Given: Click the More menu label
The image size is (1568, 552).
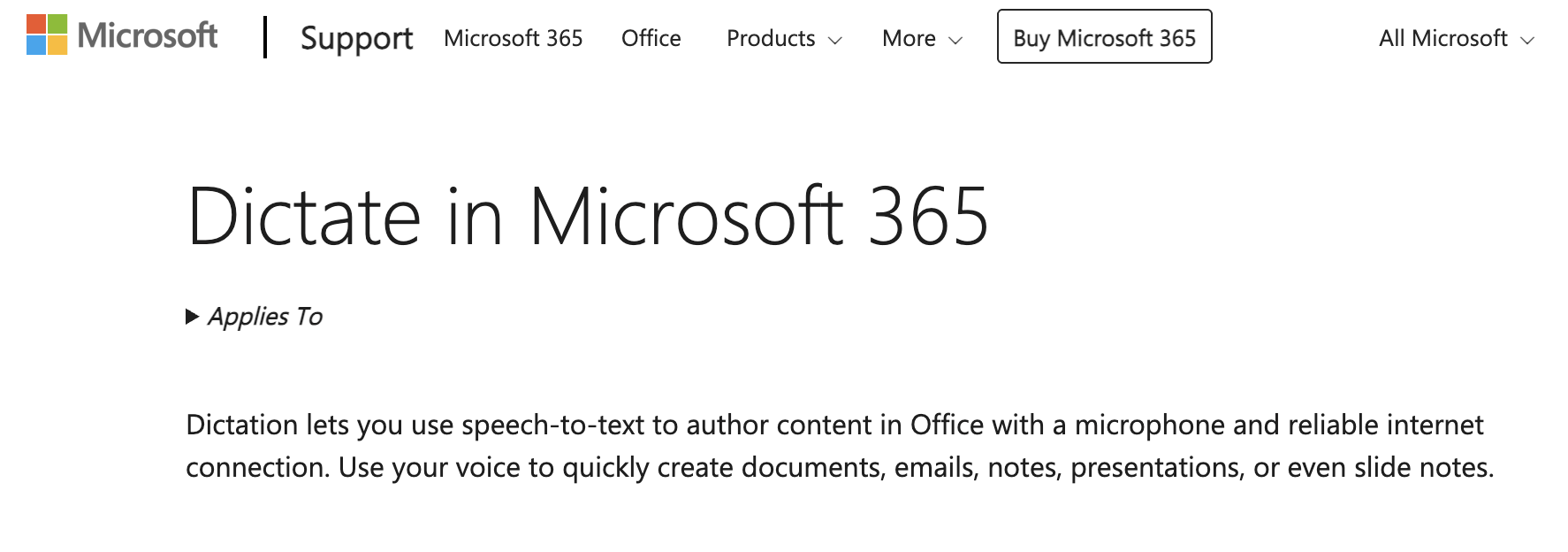Looking at the screenshot, I should [908, 39].
